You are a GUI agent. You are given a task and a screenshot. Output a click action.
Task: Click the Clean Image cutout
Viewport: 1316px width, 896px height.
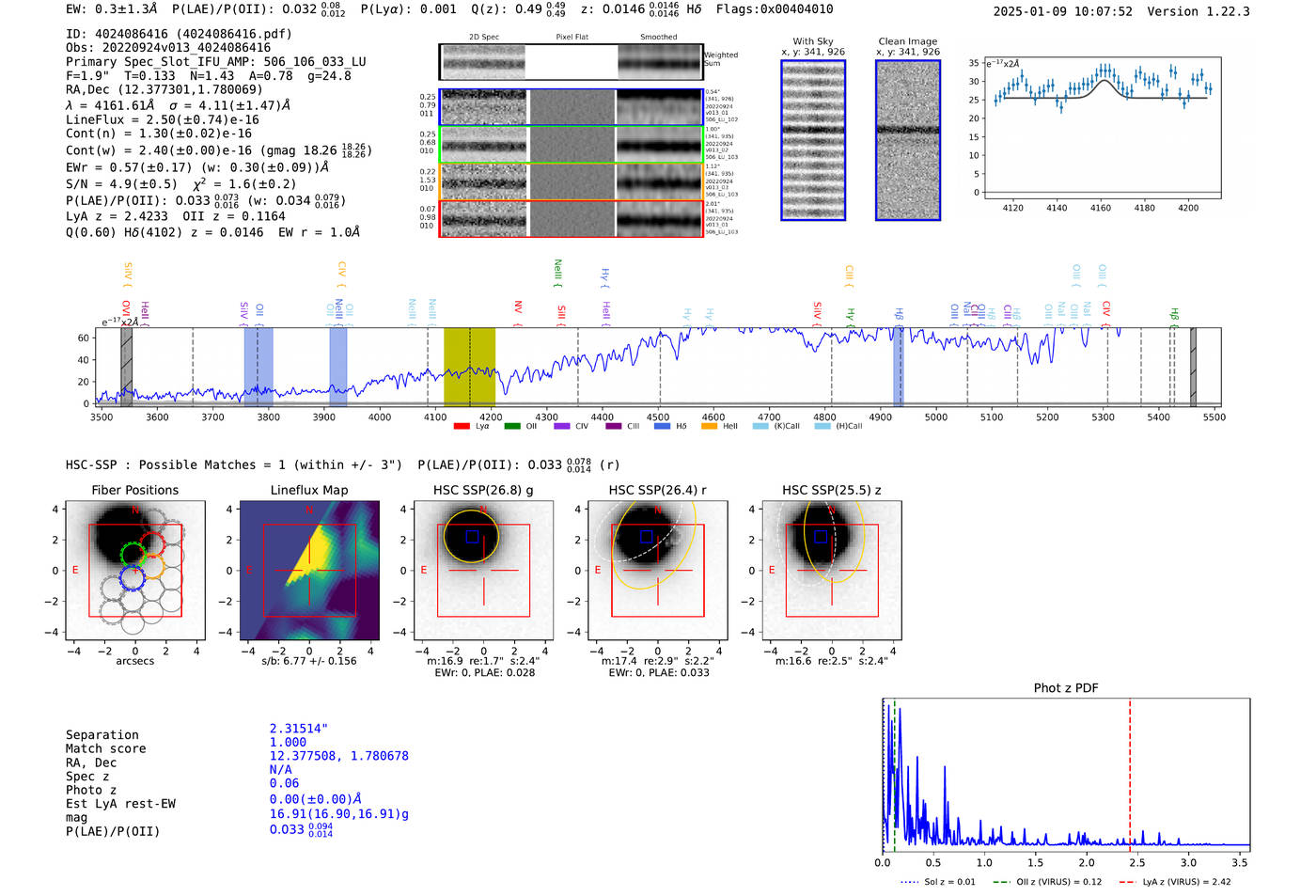click(x=908, y=140)
